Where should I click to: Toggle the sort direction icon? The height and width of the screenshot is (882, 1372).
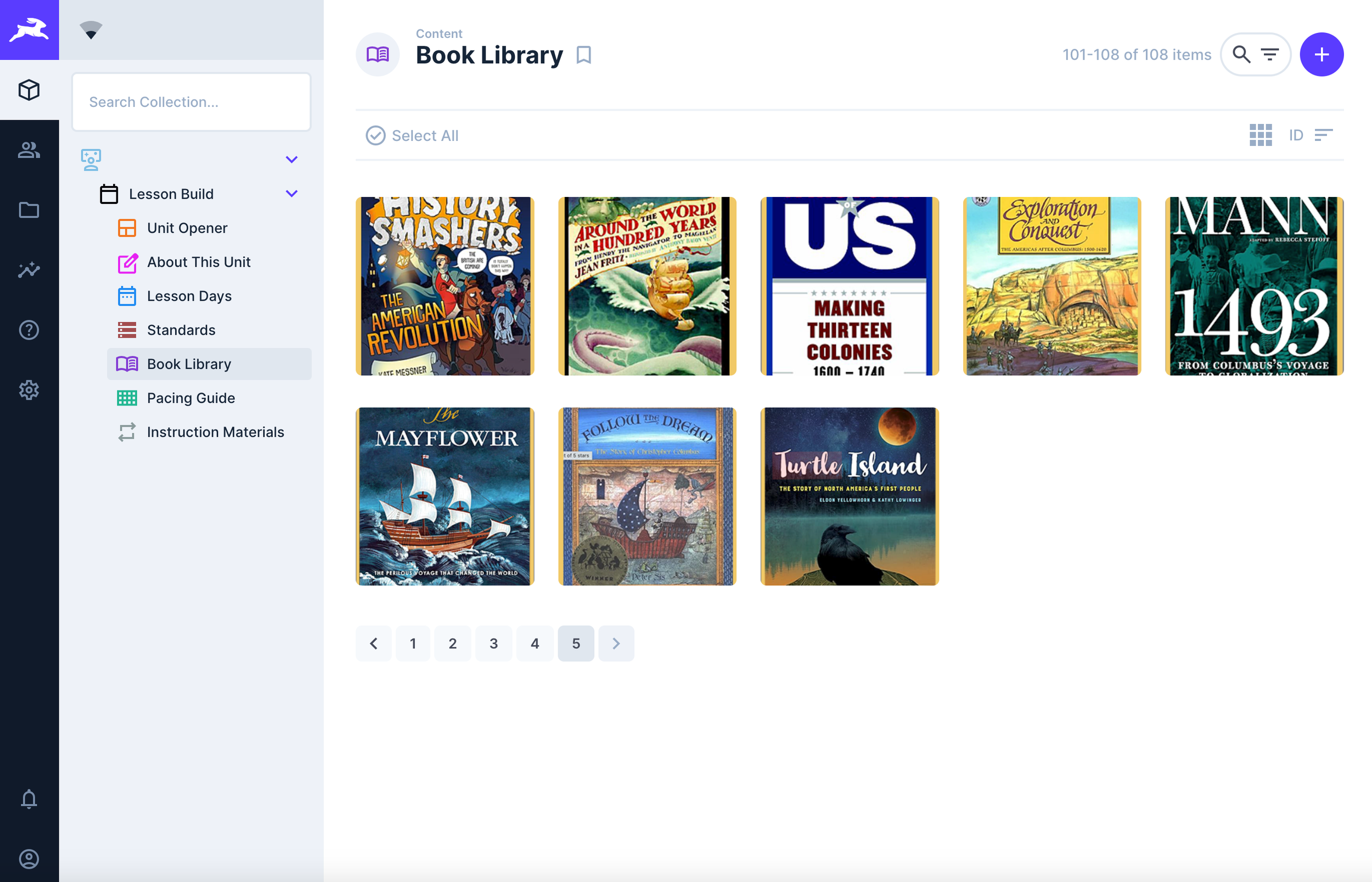[x=1323, y=135]
